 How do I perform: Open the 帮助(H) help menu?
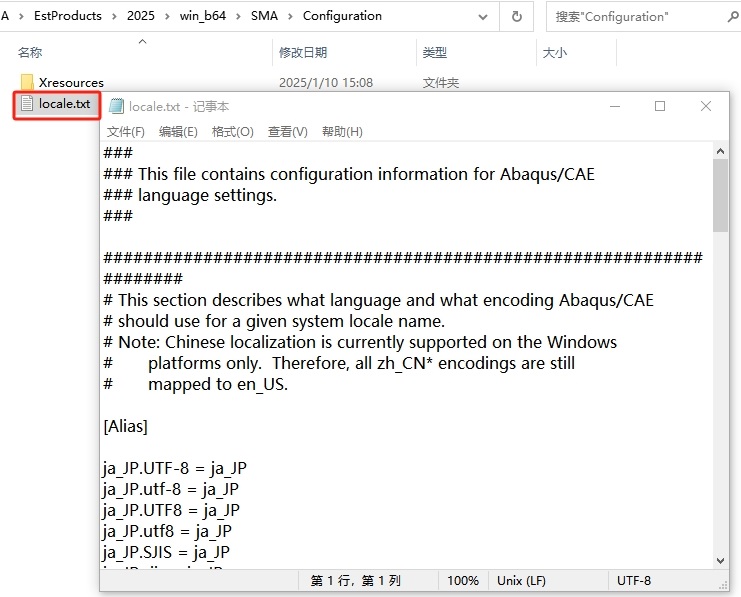pyautogui.click(x=342, y=132)
